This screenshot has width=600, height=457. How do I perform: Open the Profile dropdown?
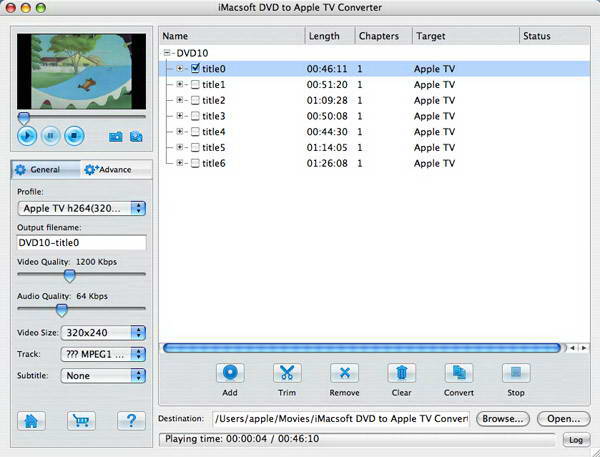[82, 209]
